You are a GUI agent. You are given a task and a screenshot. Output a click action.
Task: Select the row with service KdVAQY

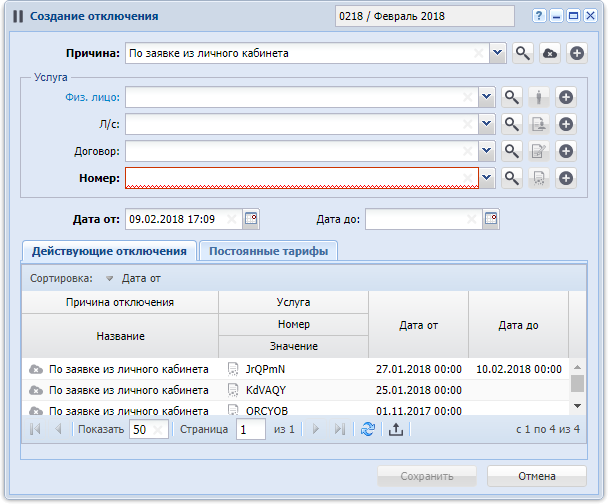pyautogui.click(x=295, y=390)
